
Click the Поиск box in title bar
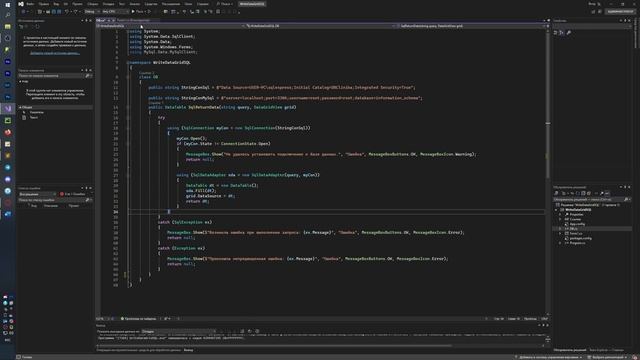[x=224, y=4]
